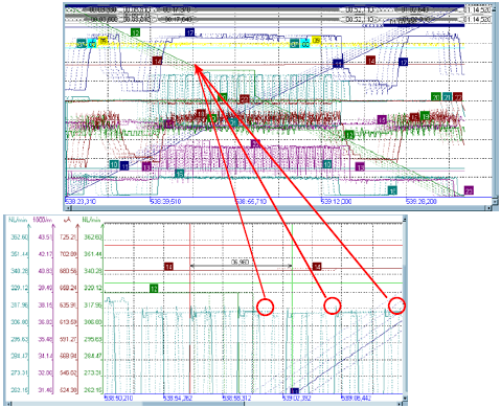Click lower chart vertical scrollbar down arrow

click(x=405, y=398)
